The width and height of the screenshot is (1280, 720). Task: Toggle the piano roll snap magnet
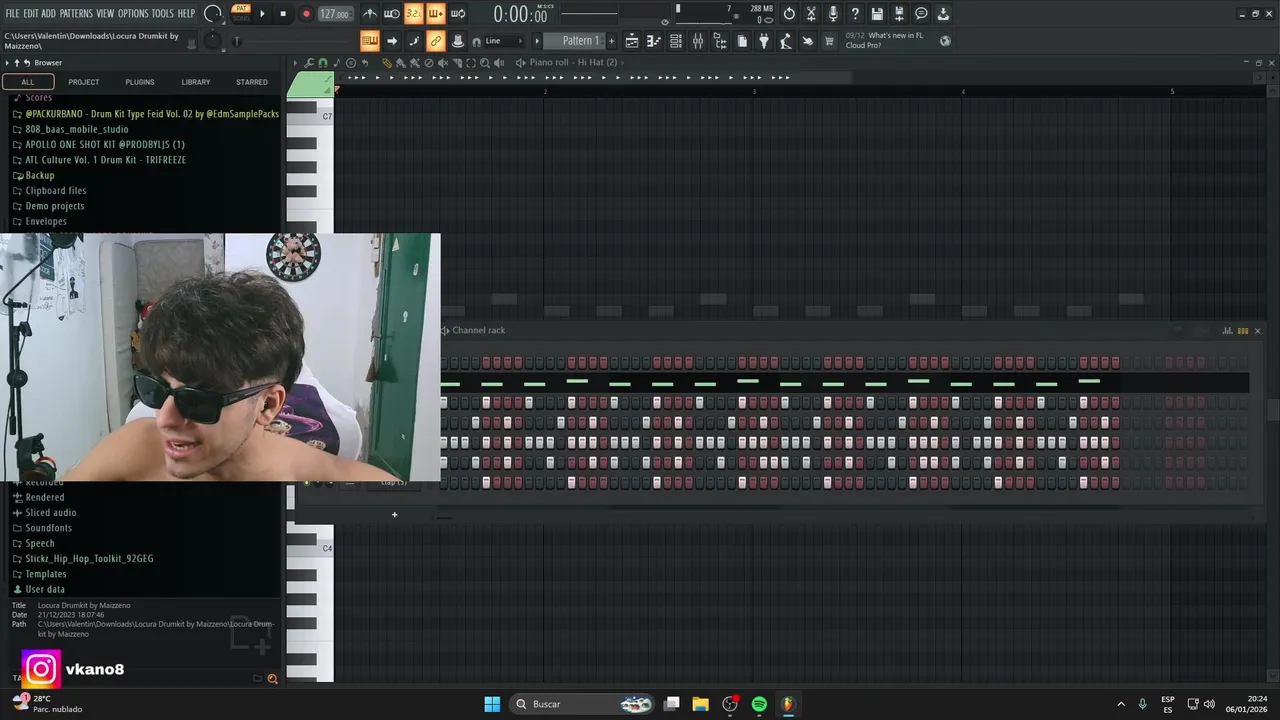(322, 62)
